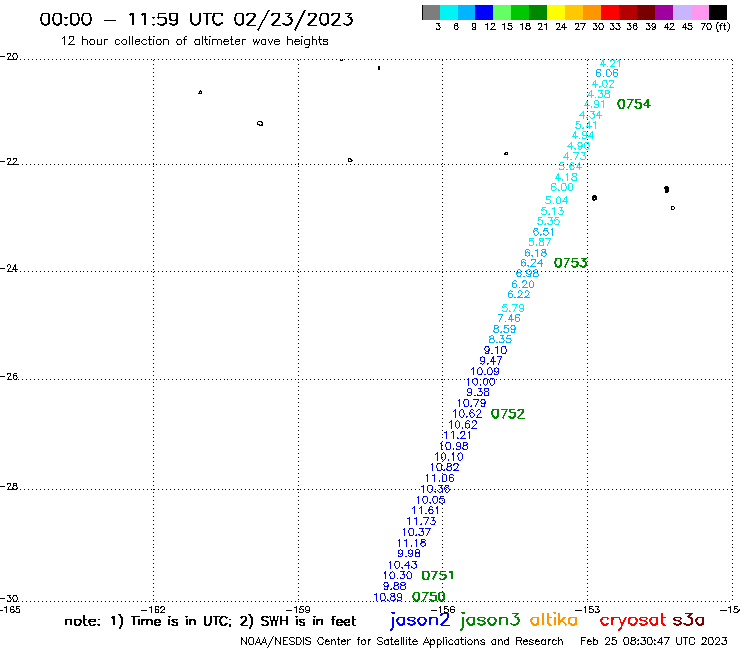
Task: Click the wave height value 10.09
Action: coord(485,371)
